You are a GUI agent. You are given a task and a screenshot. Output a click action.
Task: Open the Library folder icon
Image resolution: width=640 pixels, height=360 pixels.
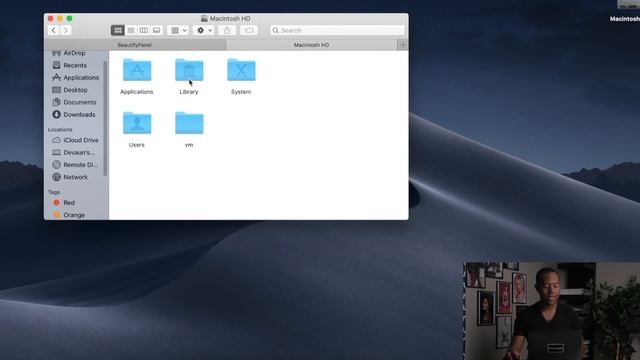(189, 70)
